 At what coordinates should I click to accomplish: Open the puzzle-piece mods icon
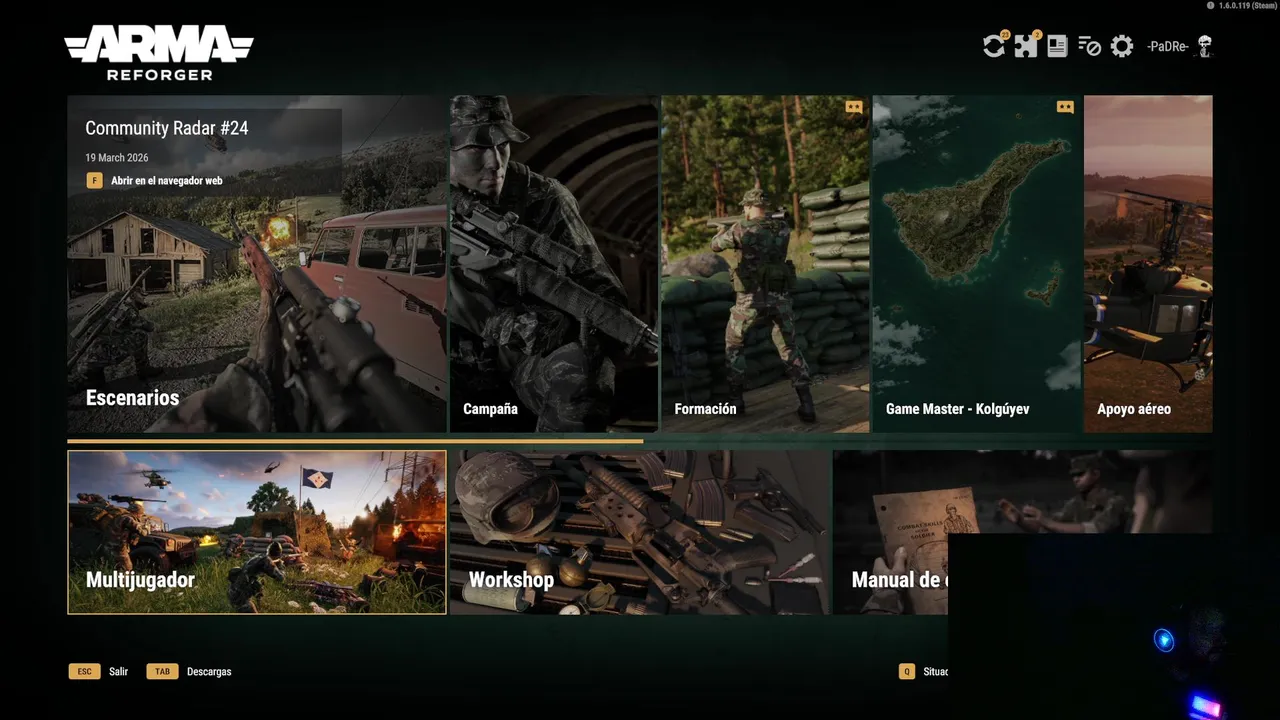pos(1026,46)
